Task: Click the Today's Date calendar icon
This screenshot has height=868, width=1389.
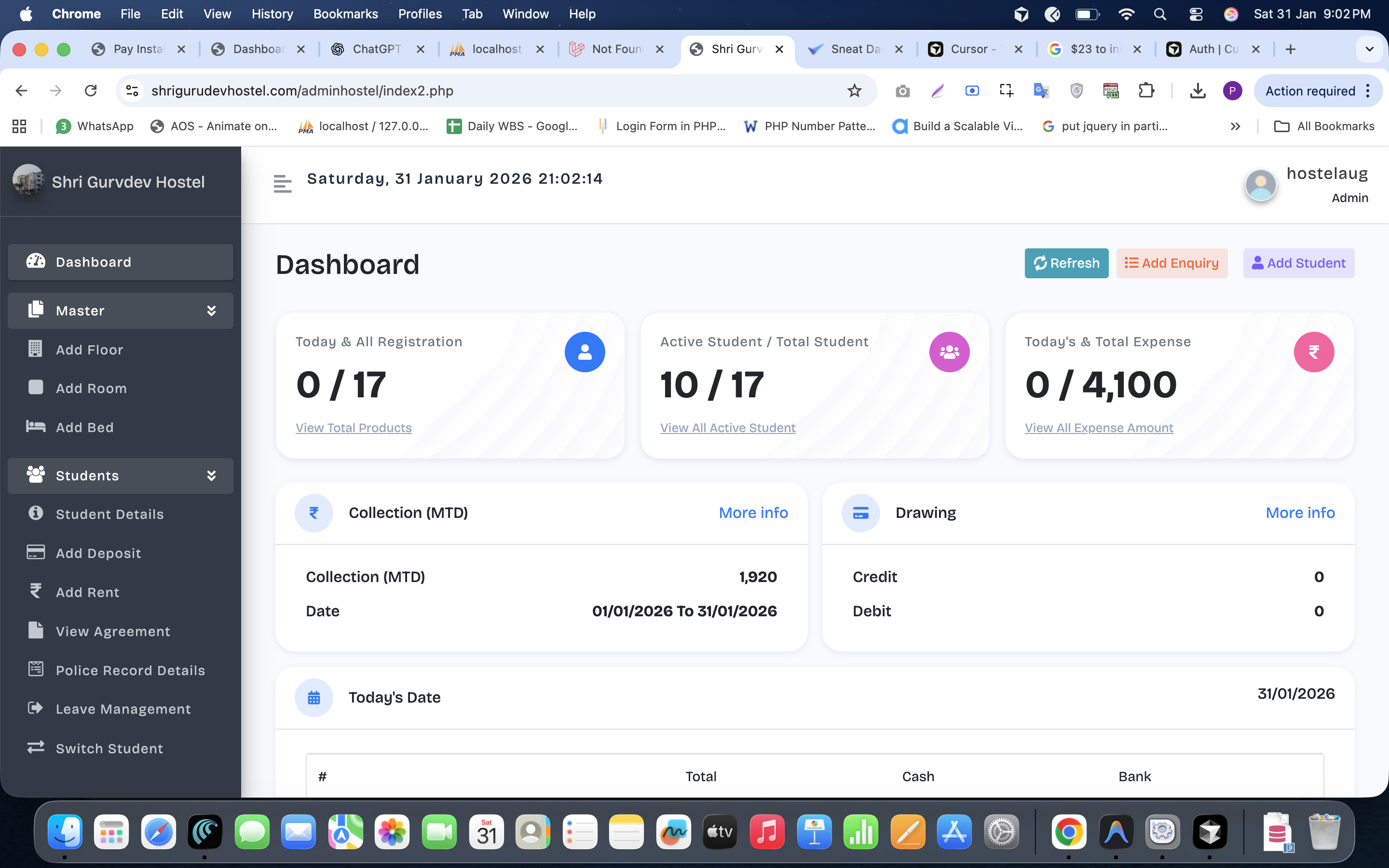Action: point(314,697)
